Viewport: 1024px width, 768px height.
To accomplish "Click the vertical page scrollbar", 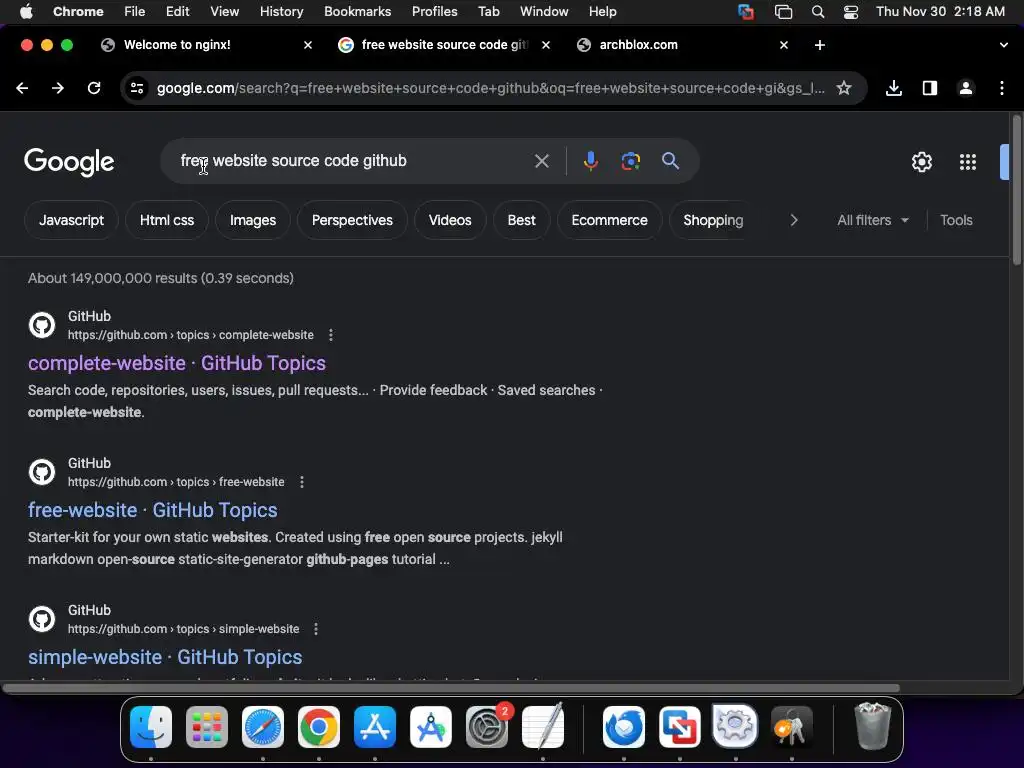I will [x=1016, y=190].
